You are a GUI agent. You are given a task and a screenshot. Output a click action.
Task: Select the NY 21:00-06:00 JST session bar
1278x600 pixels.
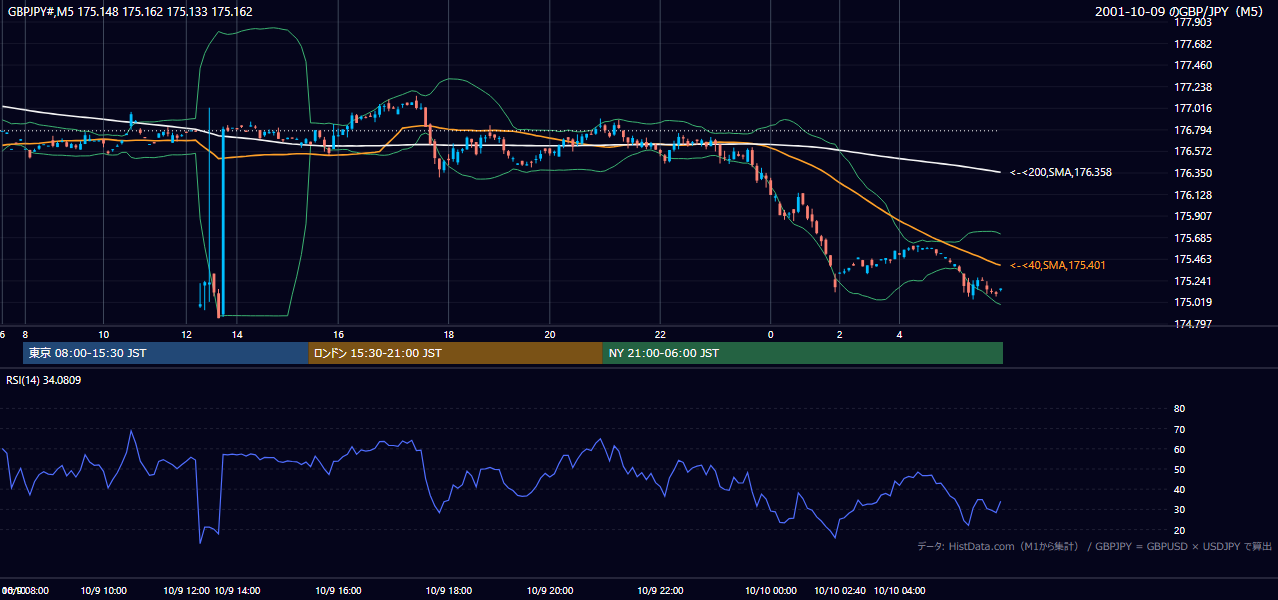[803, 353]
